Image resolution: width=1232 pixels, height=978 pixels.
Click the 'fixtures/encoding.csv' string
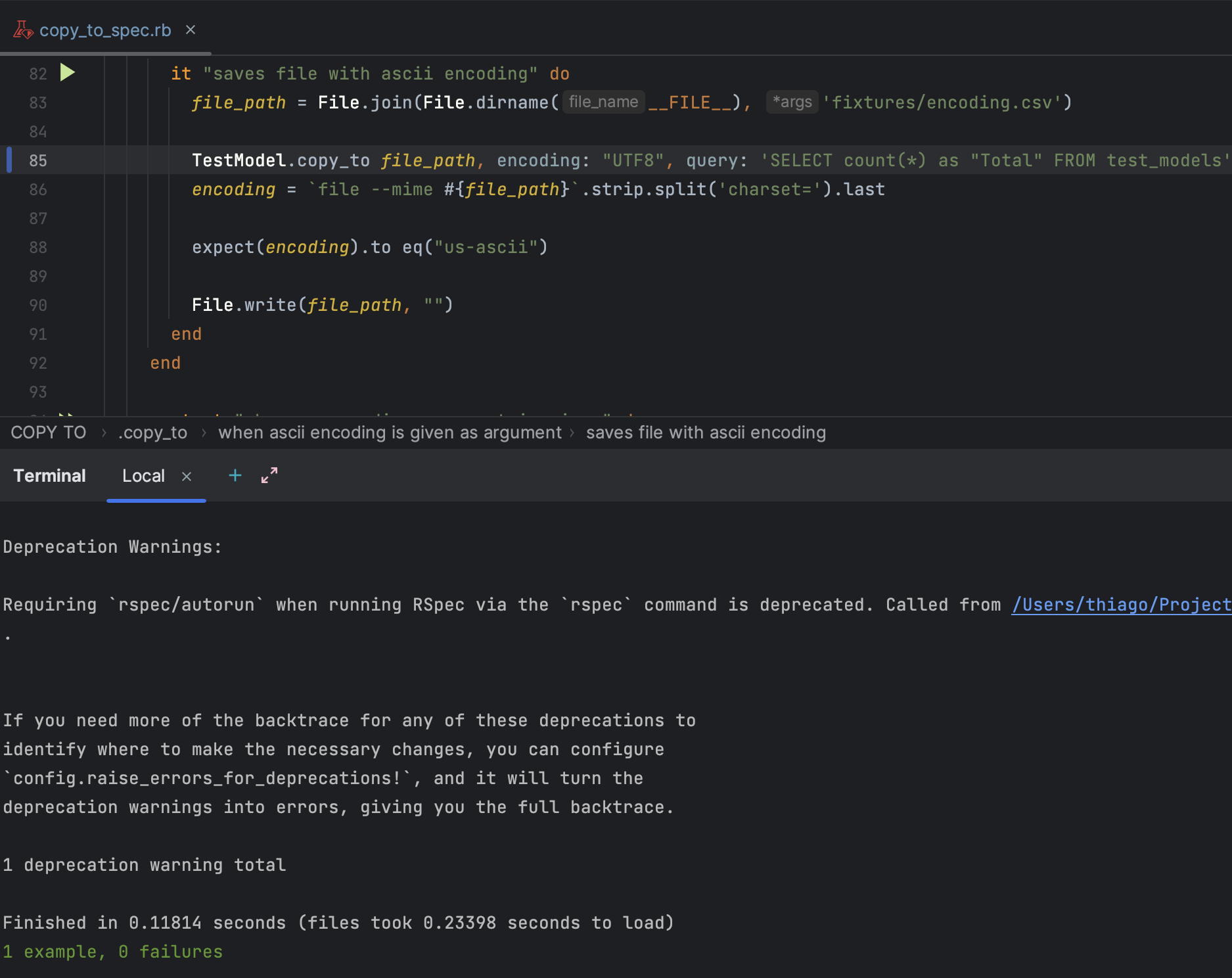click(x=942, y=103)
